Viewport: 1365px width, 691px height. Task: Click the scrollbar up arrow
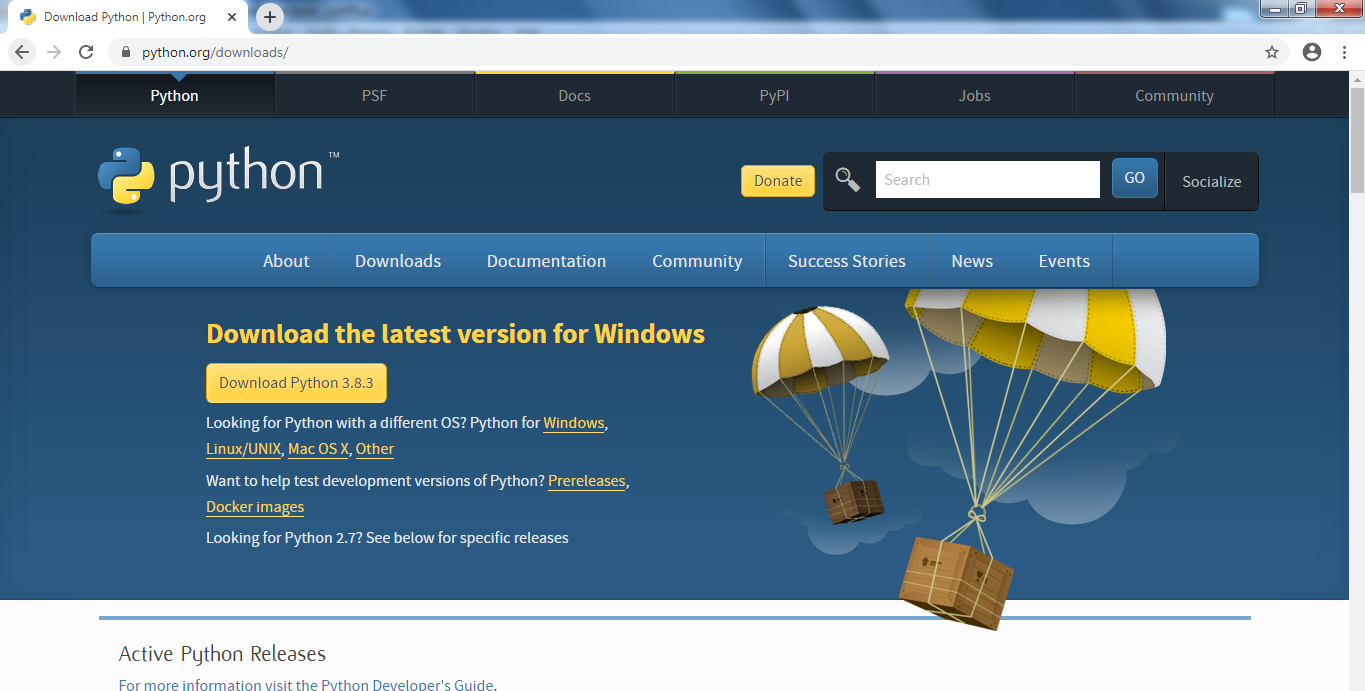pyautogui.click(x=1357, y=79)
